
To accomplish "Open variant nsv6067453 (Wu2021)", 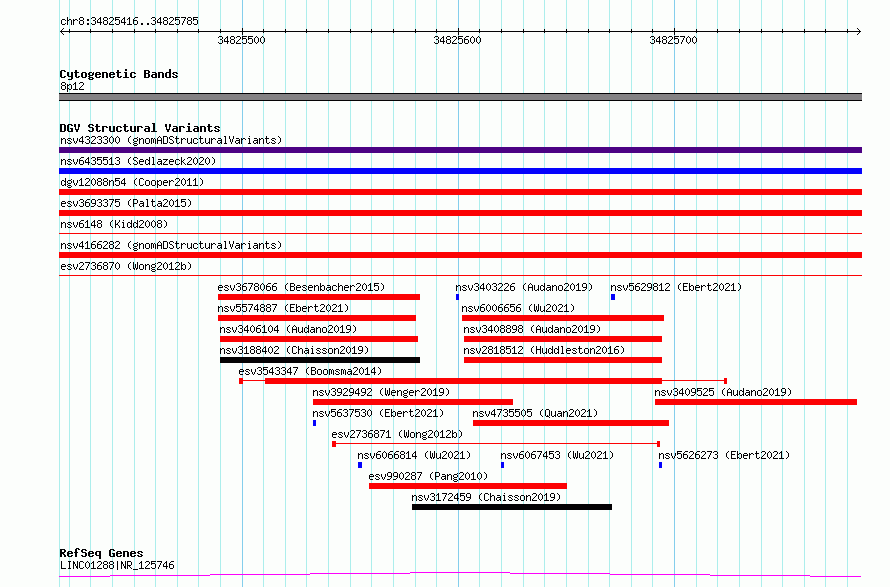I will 557,455.
